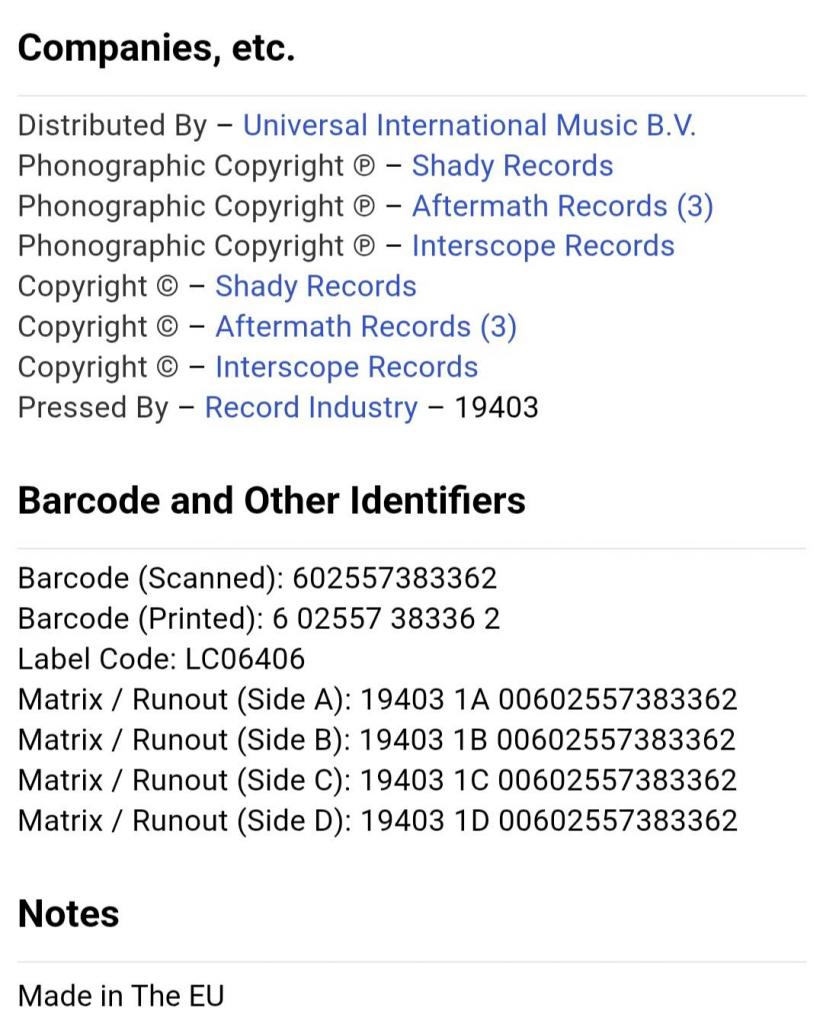Open Interscope Records Phonographic Copyright link
This screenshot has width=823, height=1024.
coord(543,246)
